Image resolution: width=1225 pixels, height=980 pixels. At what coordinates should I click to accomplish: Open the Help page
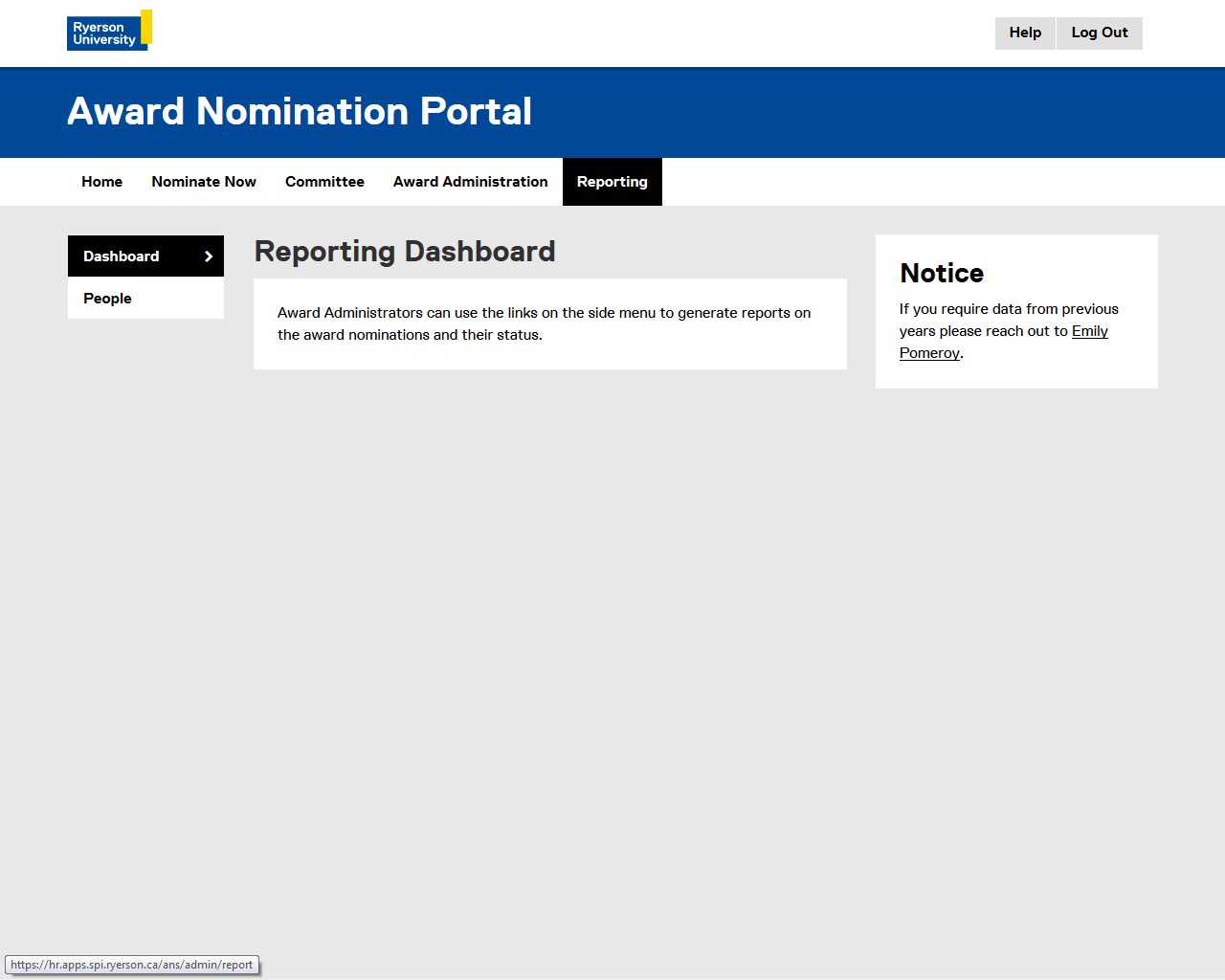[1025, 33]
